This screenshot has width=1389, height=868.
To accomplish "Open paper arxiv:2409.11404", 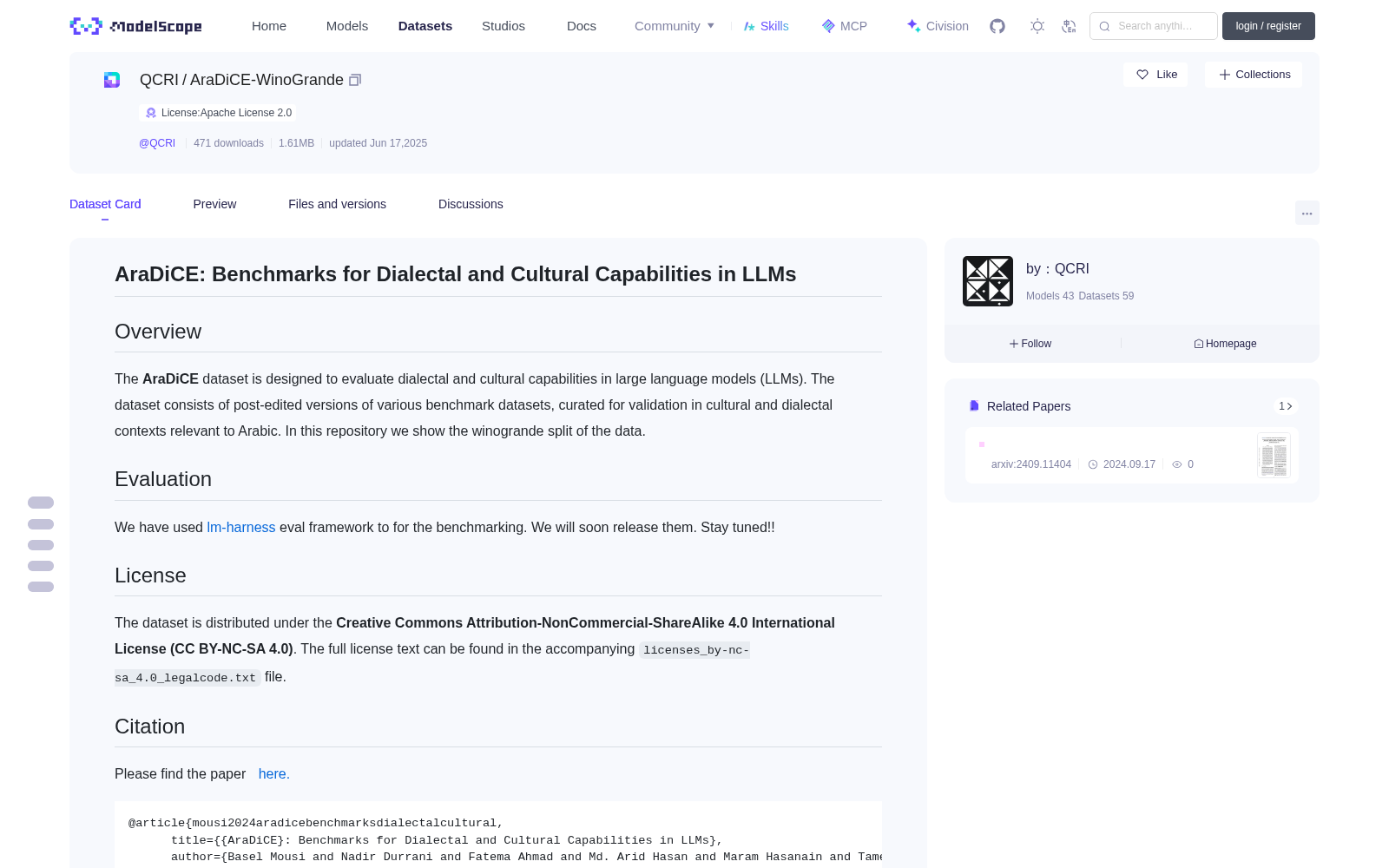I will pyautogui.click(x=1031, y=464).
